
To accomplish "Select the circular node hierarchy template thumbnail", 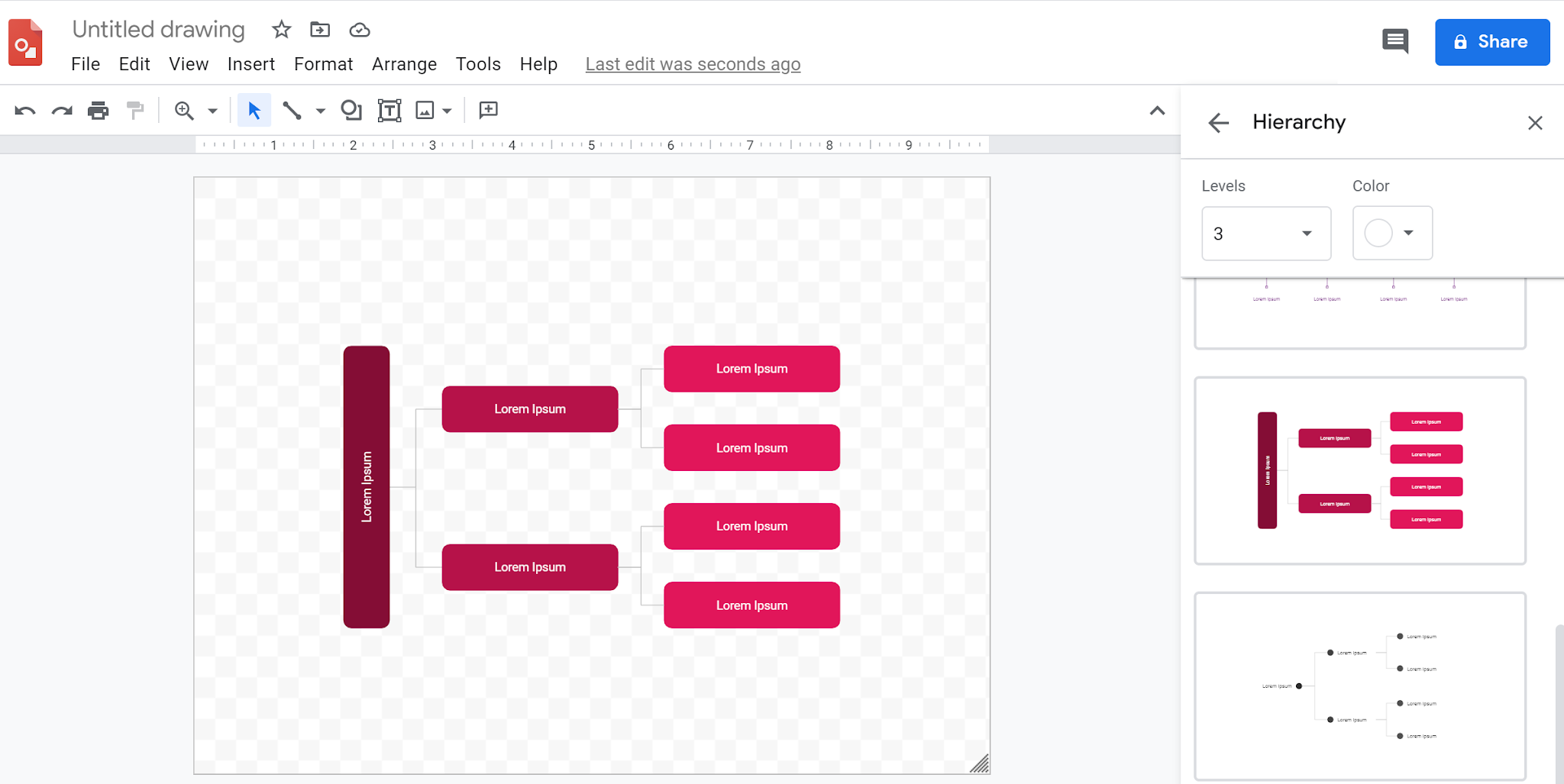I will click(1359, 686).
